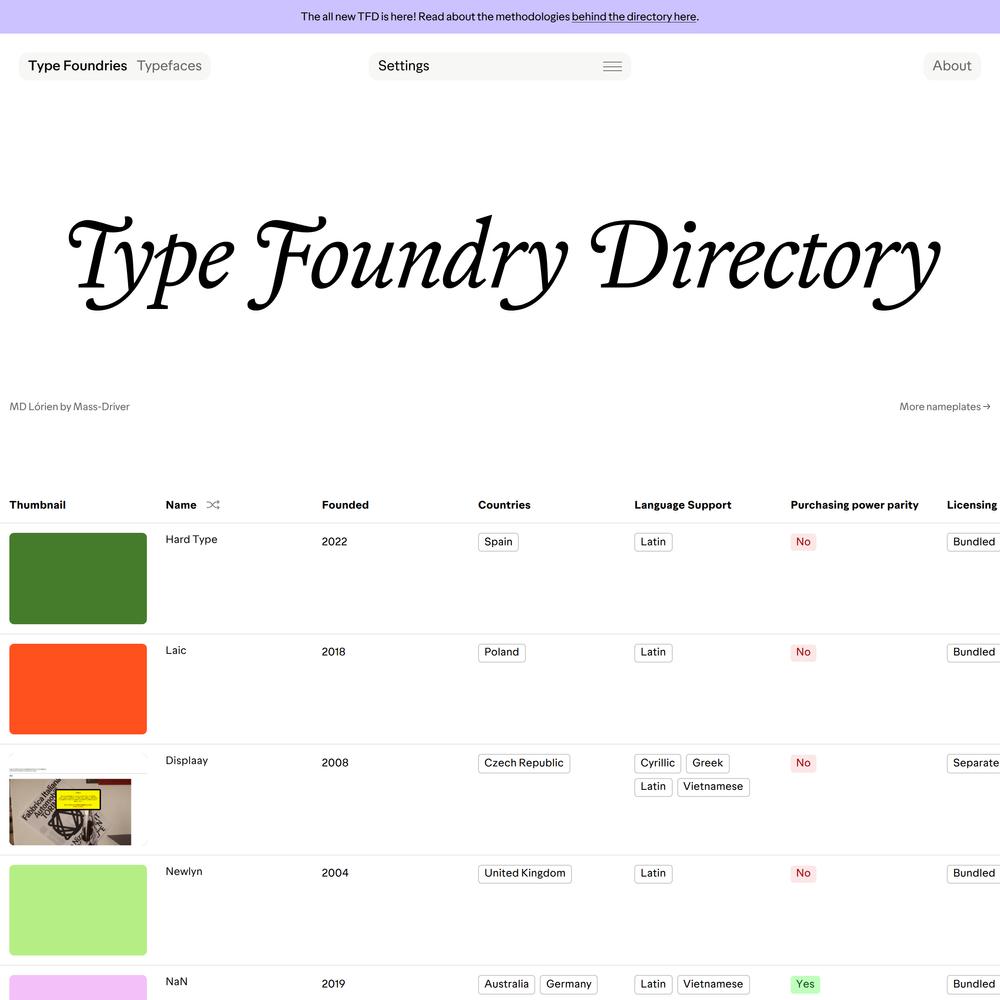
Task: Click the Cyrillic language tag for Displaay
Action: [x=658, y=763]
